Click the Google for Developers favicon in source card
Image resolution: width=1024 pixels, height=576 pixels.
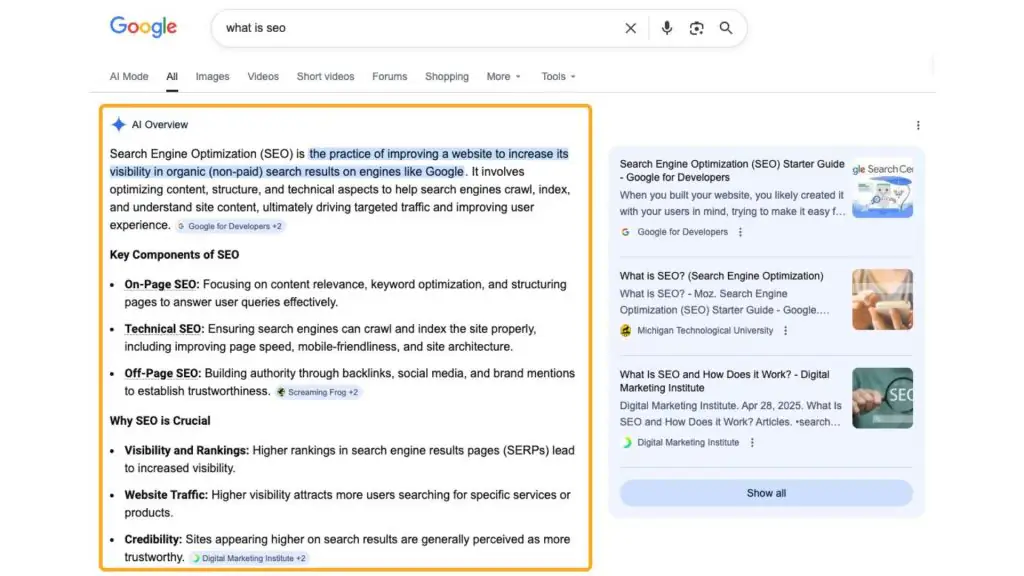(626, 232)
